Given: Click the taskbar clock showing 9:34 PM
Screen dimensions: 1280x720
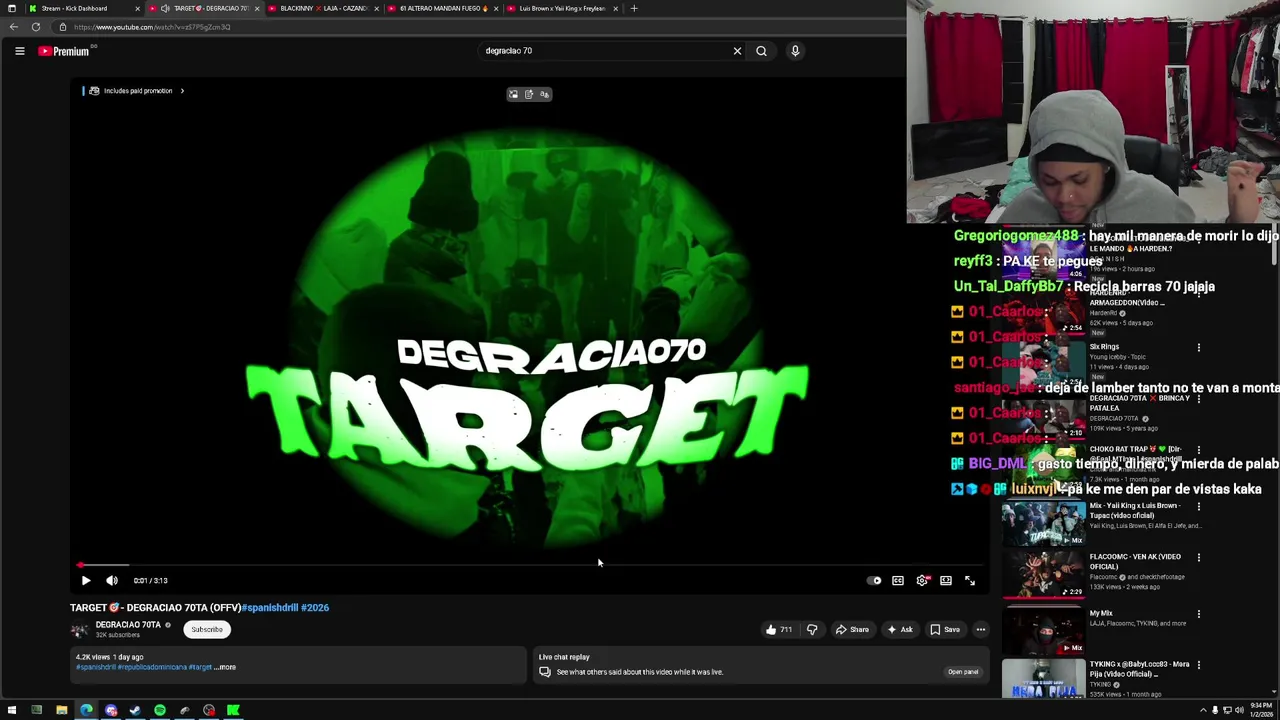Looking at the screenshot, I should [x=1261, y=711].
